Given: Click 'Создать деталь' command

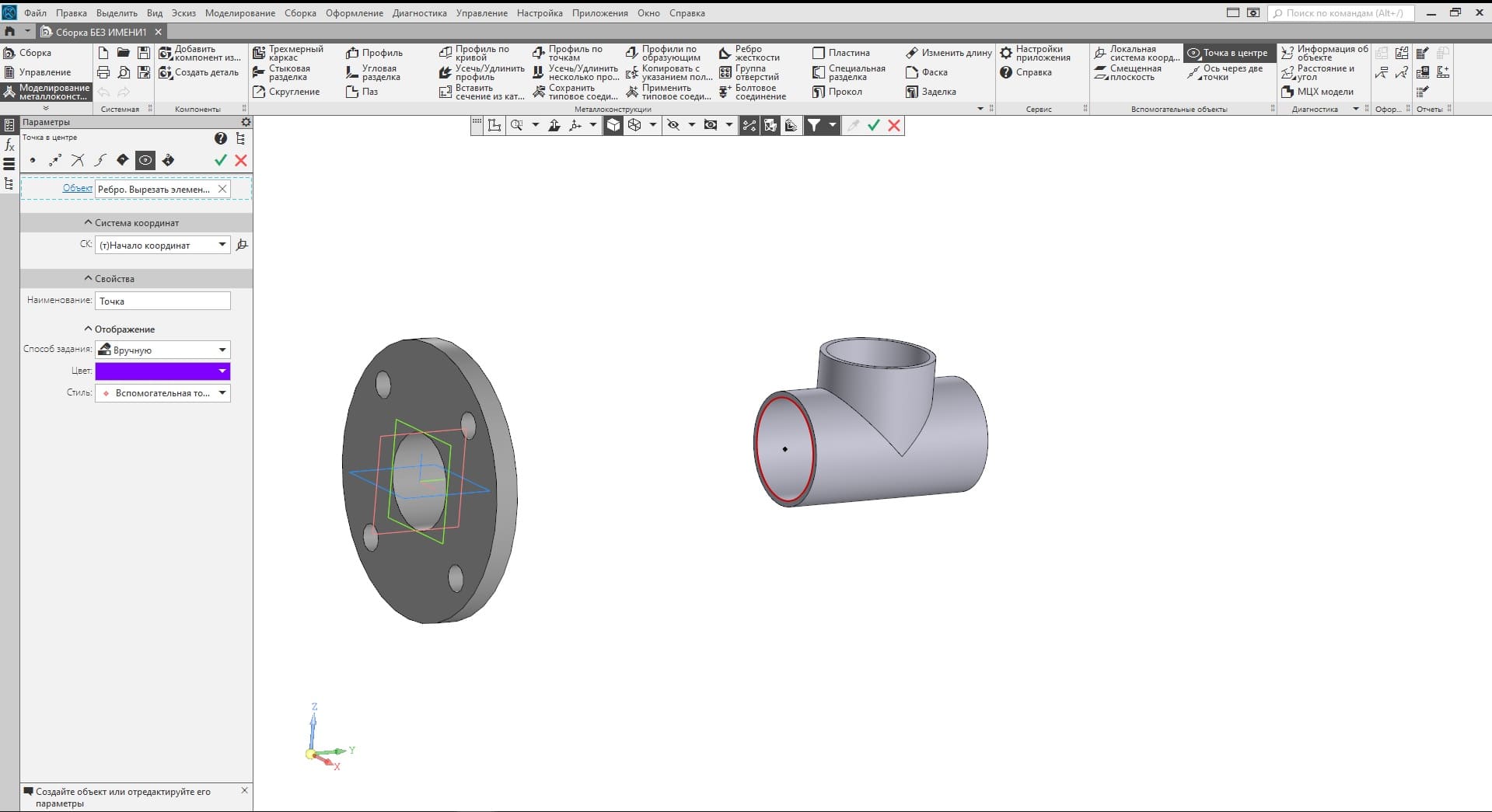Looking at the screenshot, I should 198,72.
